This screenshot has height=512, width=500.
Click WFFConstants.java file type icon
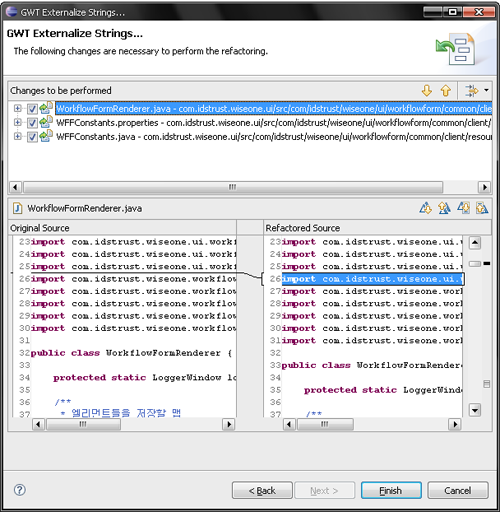pyautogui.click(x=46, y=136)
